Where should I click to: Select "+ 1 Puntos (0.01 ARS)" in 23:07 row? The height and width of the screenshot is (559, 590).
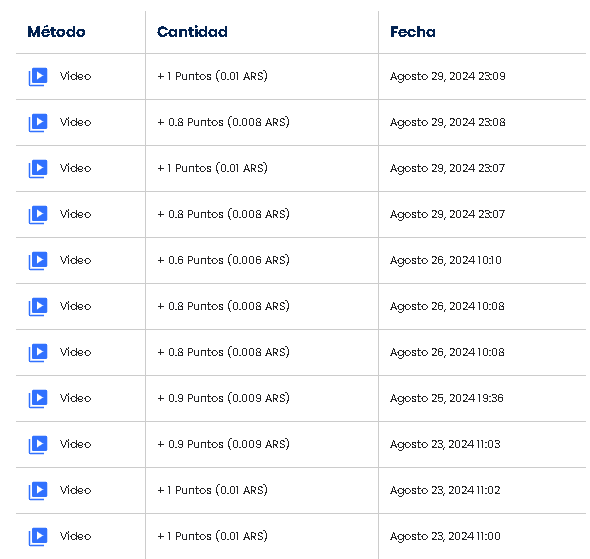[x=213, y=168]
